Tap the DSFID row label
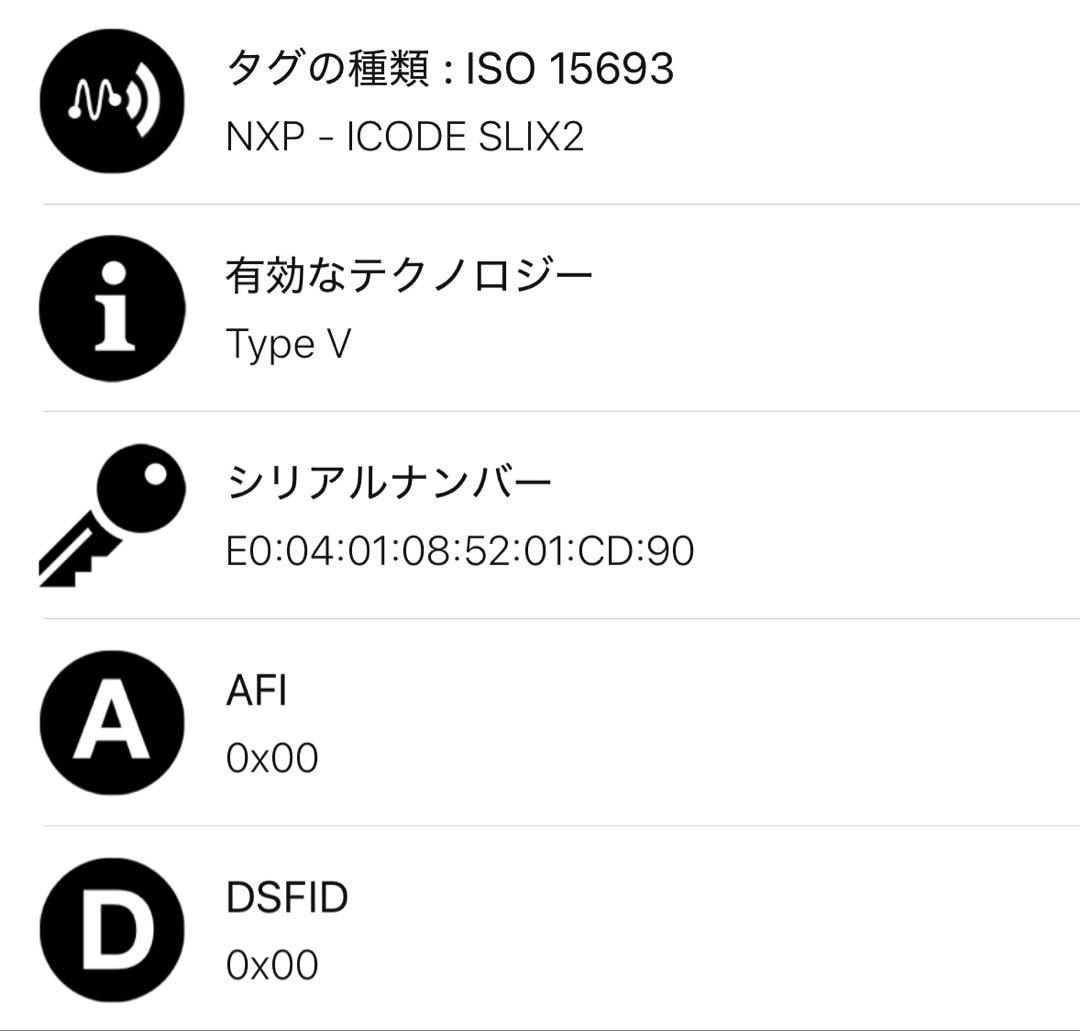This screenshot has height=1031, width=1080. [x=287, y=897]
